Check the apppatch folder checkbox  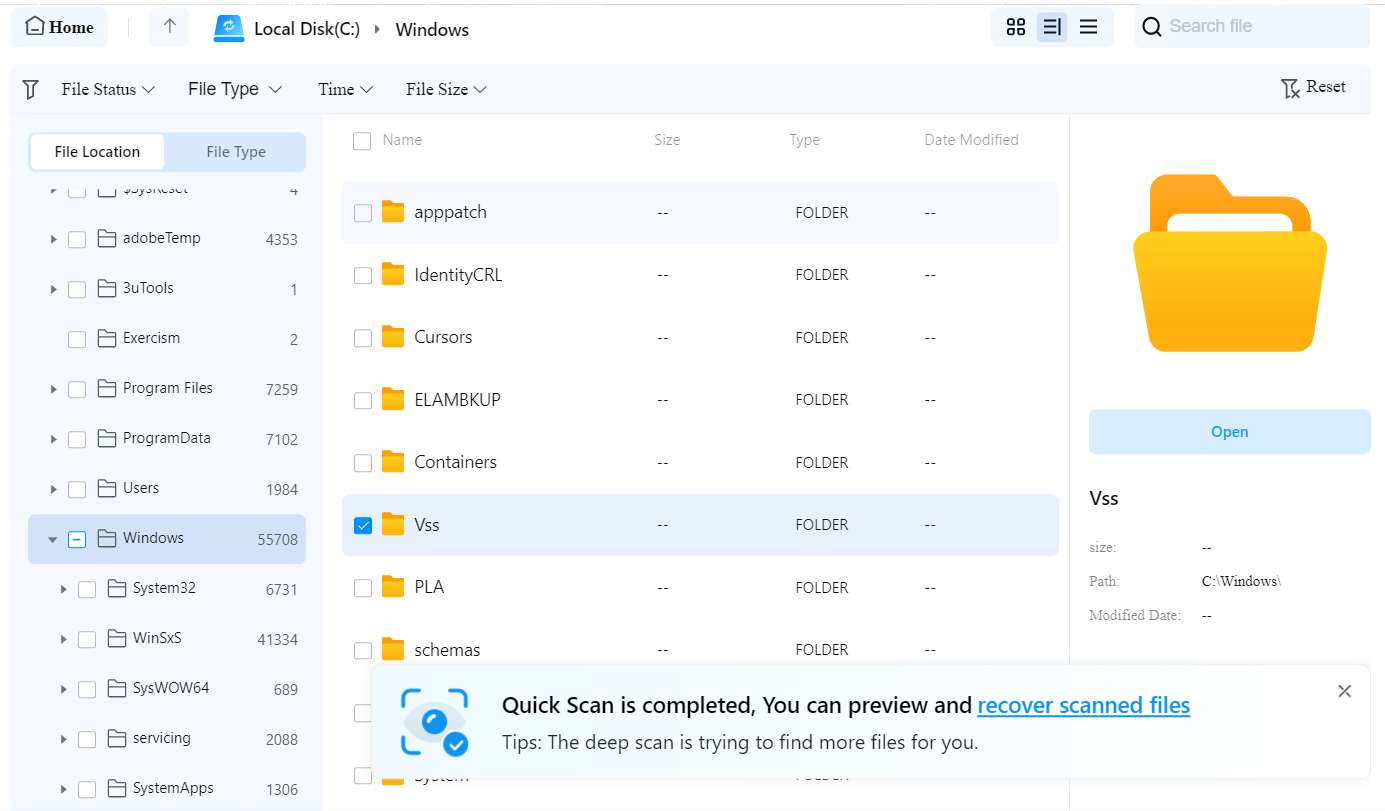(362, 212)
